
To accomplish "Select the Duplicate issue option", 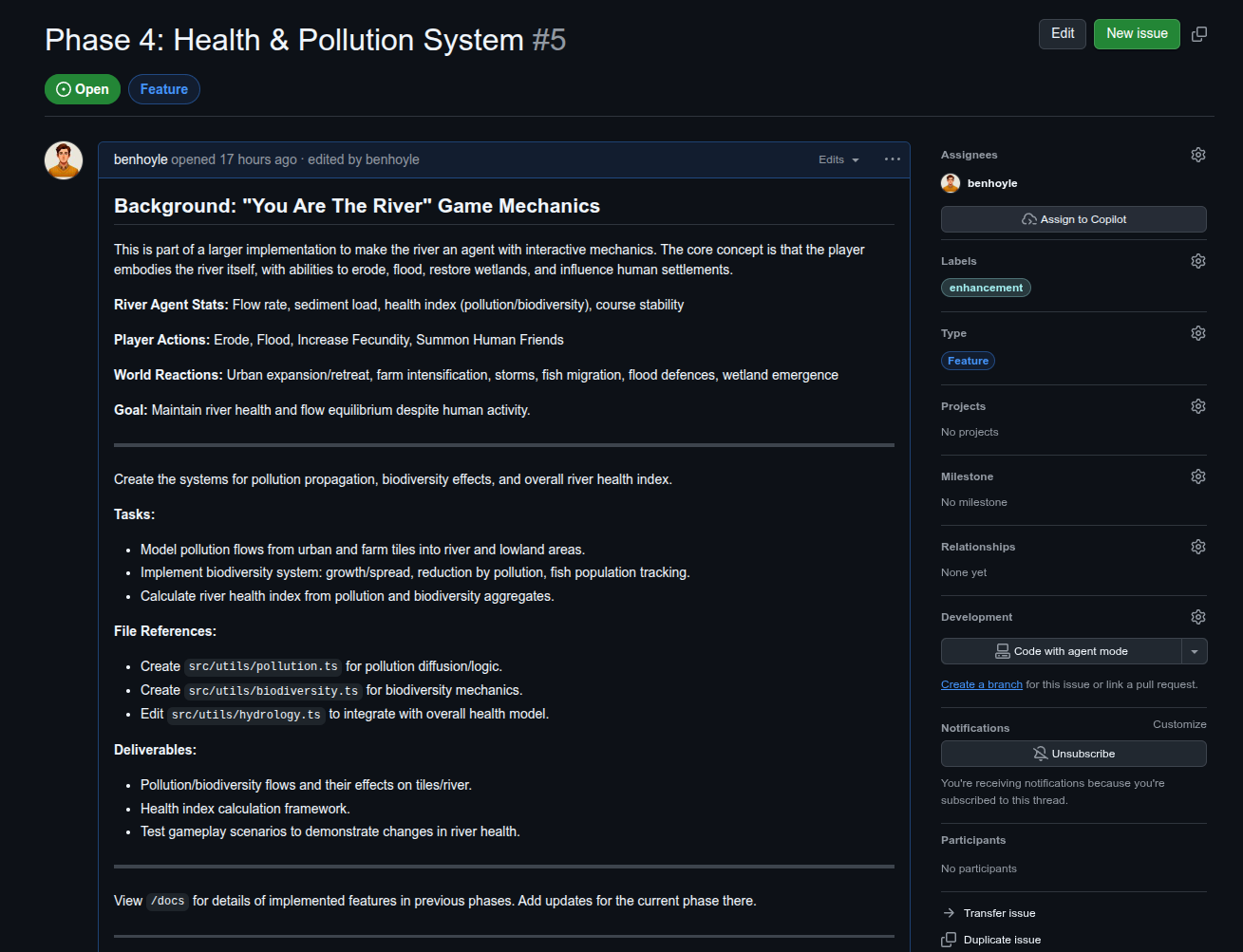I will [x=1002, y=940].
